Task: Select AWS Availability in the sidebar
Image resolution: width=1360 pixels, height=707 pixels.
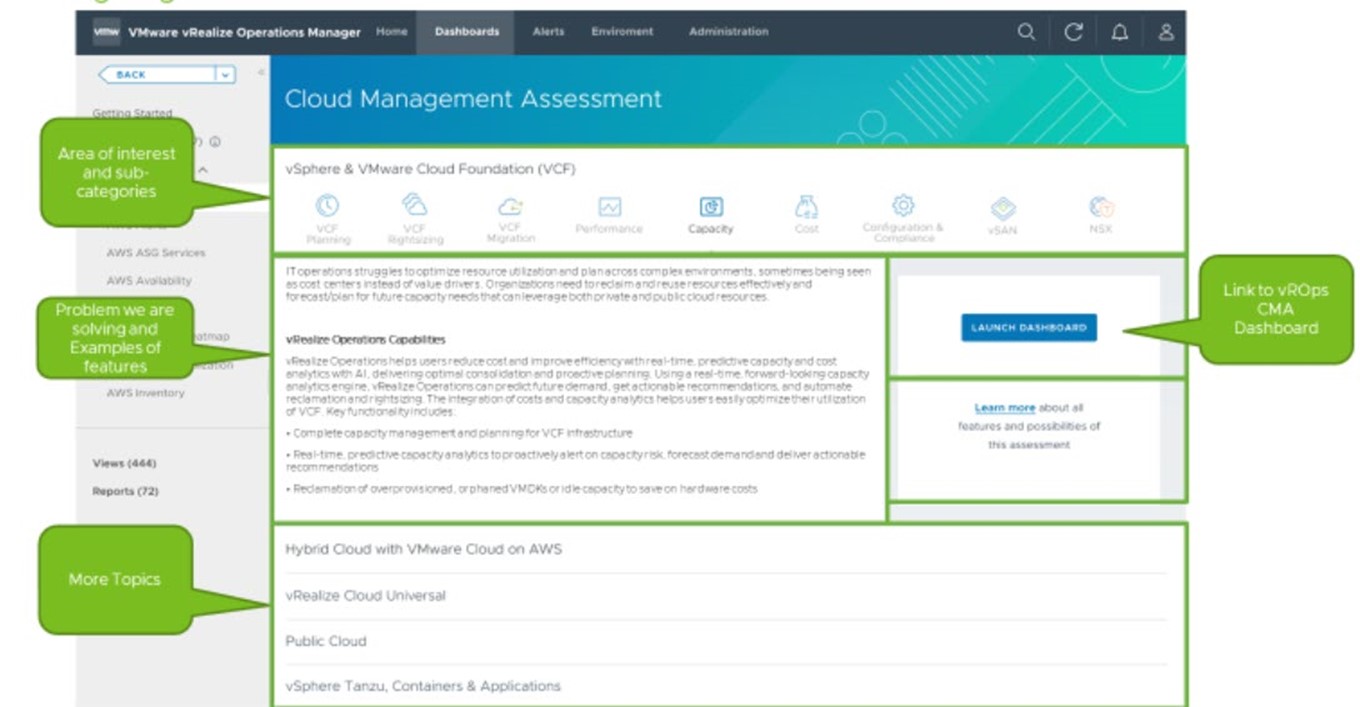Action: [x=149, y=281]
